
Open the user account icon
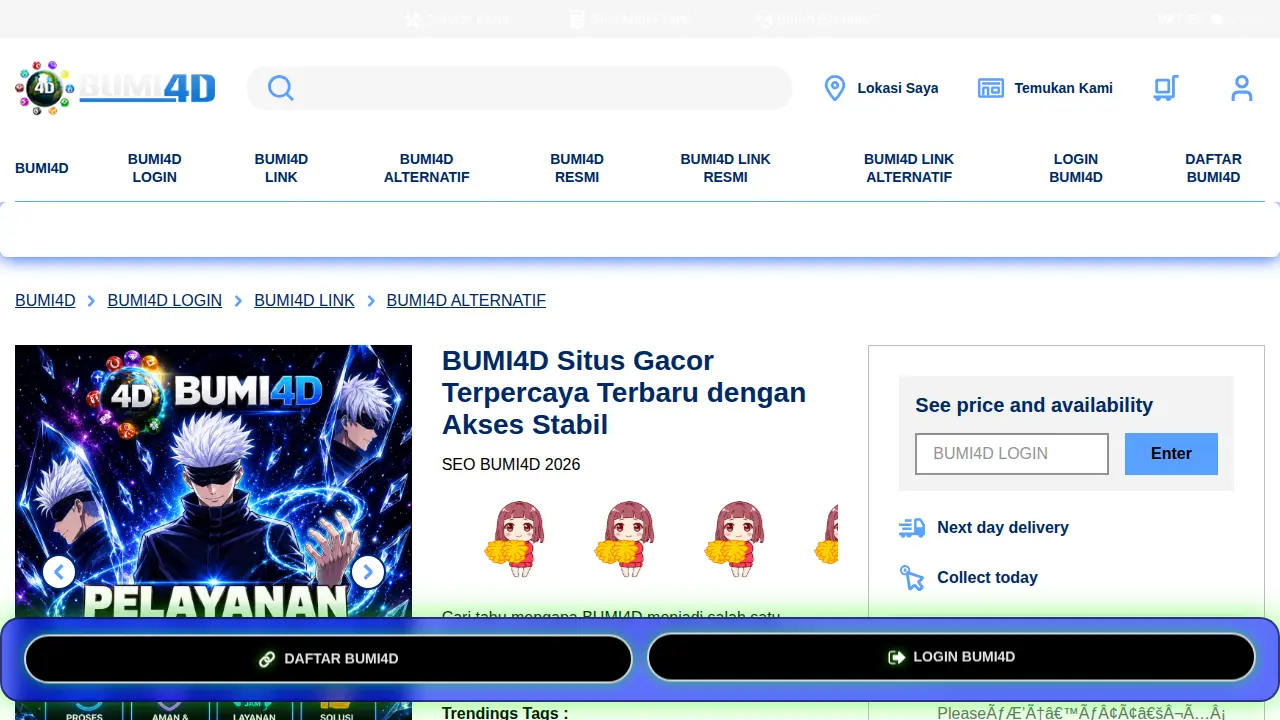pos(1242,88)
